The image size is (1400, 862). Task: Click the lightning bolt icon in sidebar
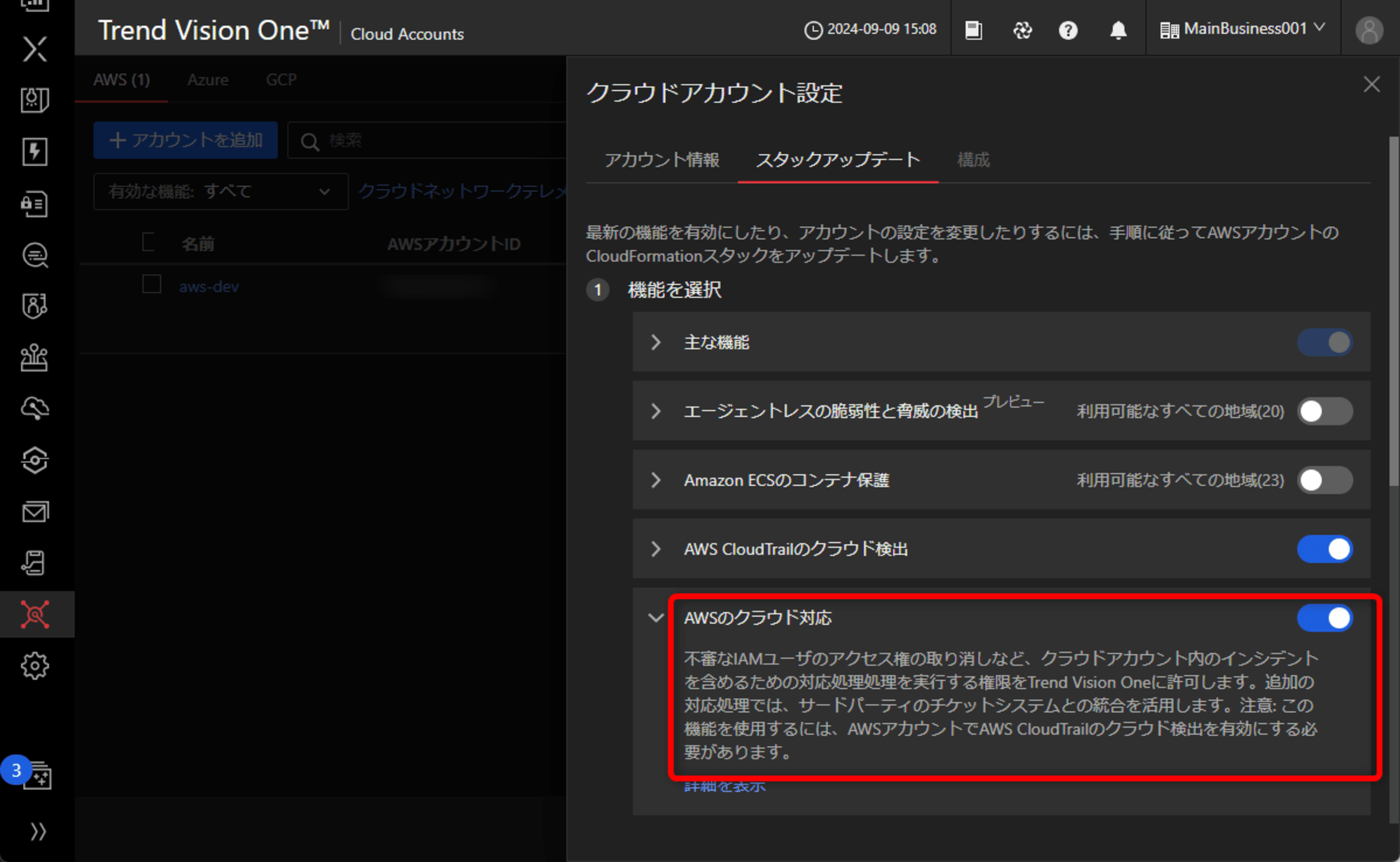tap(34, 149)
